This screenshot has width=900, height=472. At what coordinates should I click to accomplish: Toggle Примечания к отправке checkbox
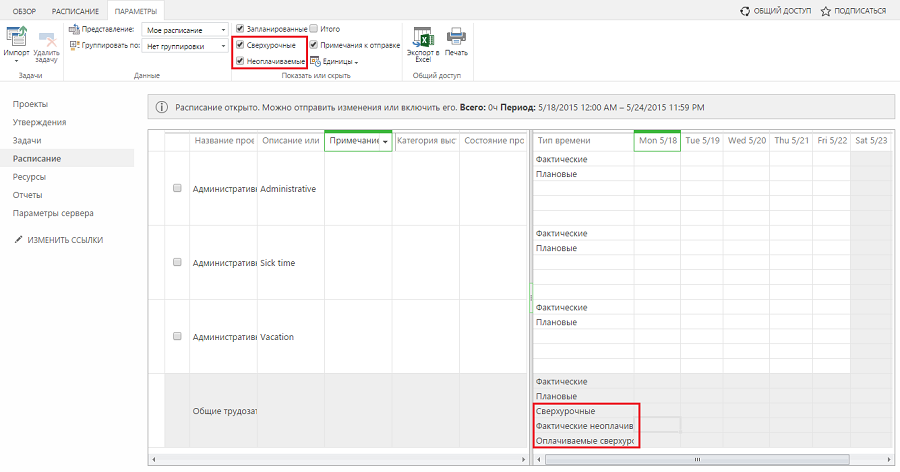pos(314,44)
